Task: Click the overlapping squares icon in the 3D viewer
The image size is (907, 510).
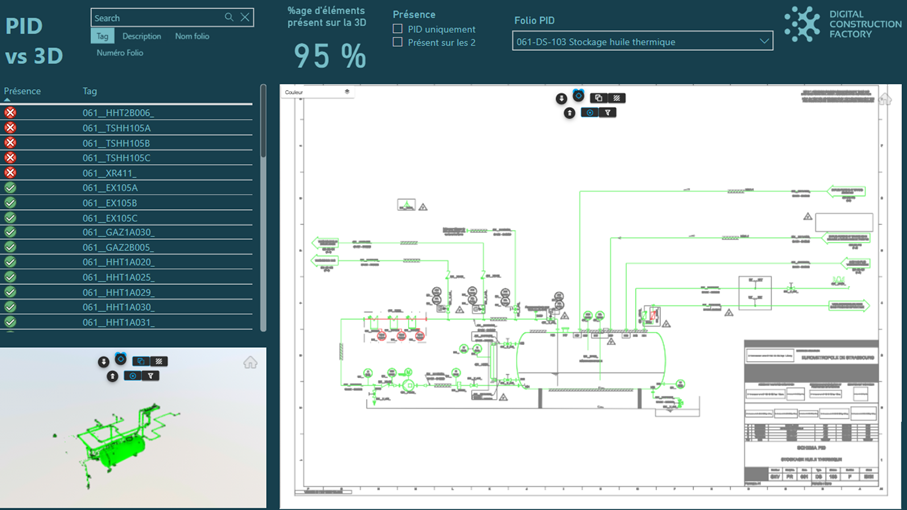Action: click(141, 361)
